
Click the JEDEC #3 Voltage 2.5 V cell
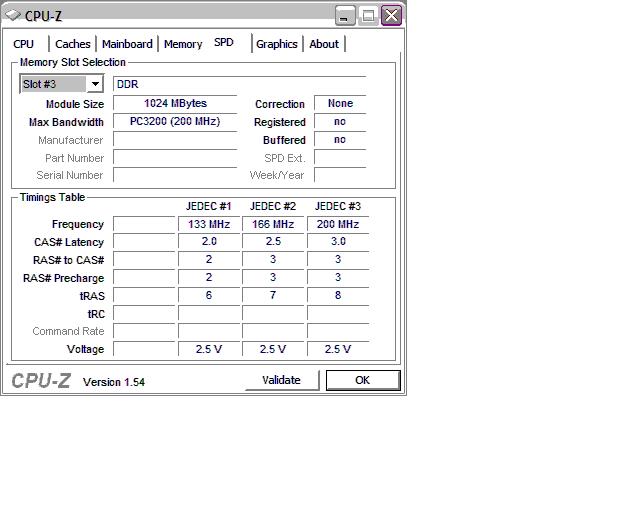point(338,349)
